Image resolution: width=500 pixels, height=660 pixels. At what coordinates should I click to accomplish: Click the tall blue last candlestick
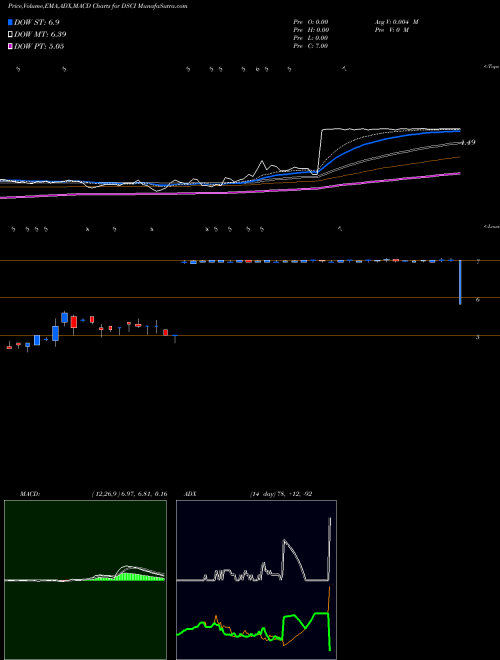pos(460,282)
